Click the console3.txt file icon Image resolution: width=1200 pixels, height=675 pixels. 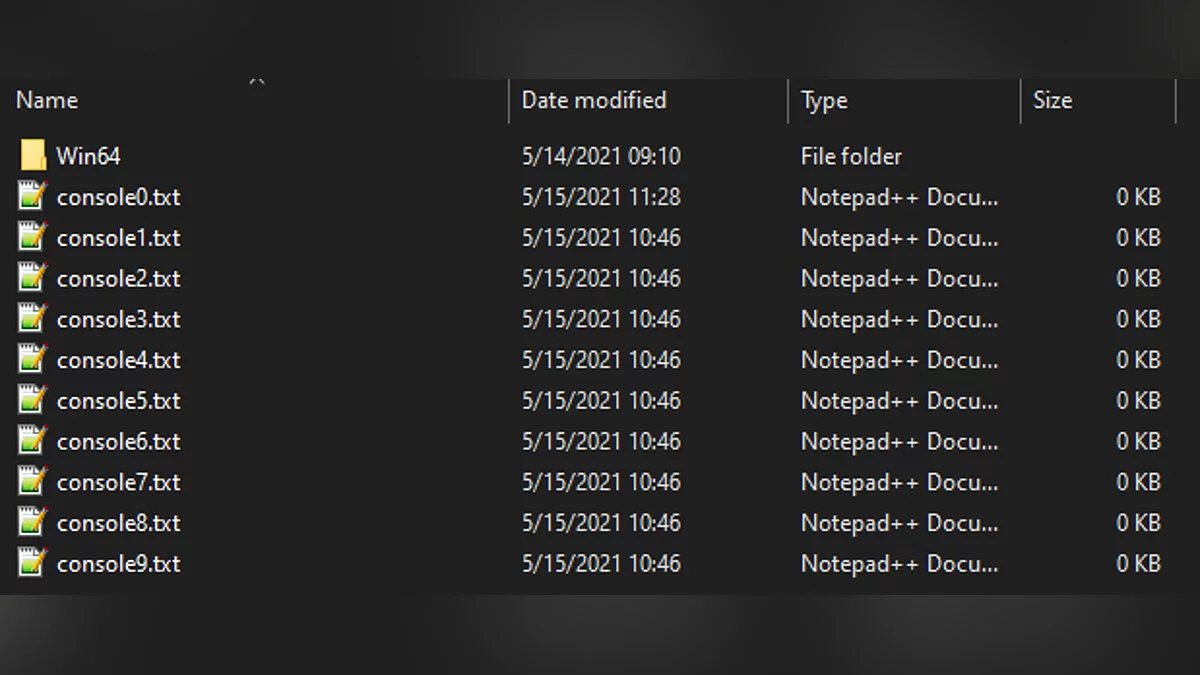point(33,319)
